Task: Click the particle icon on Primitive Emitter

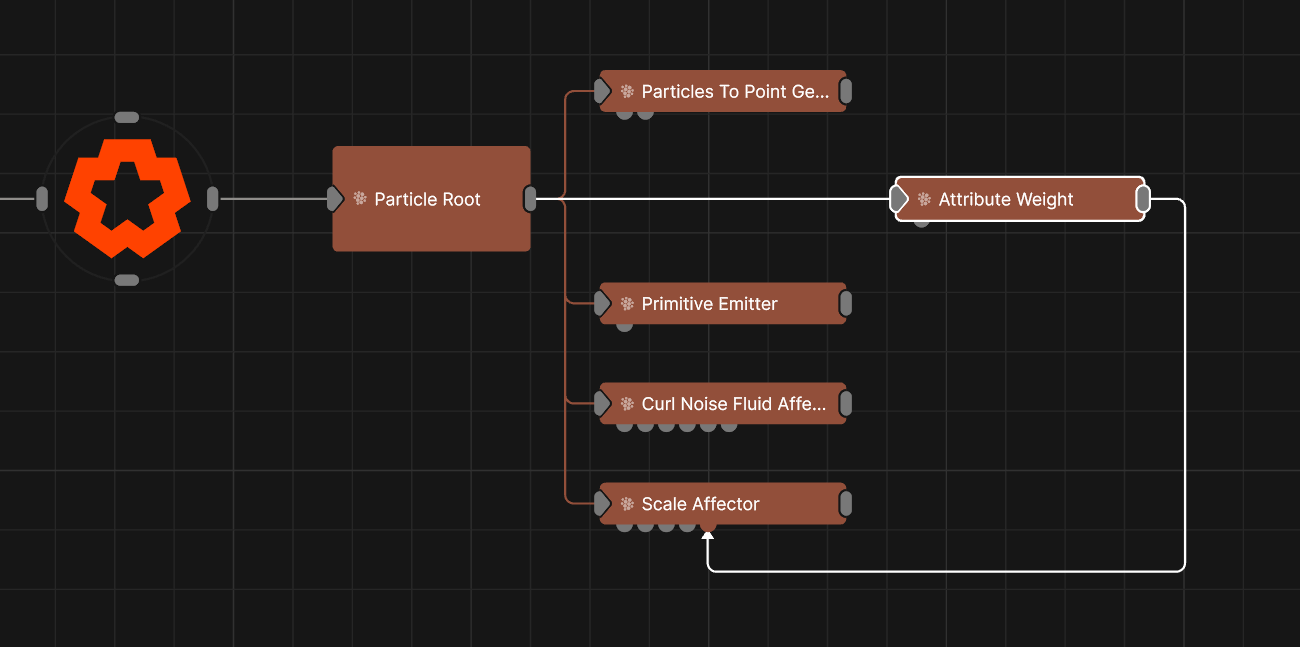Action: click(627, 304)
